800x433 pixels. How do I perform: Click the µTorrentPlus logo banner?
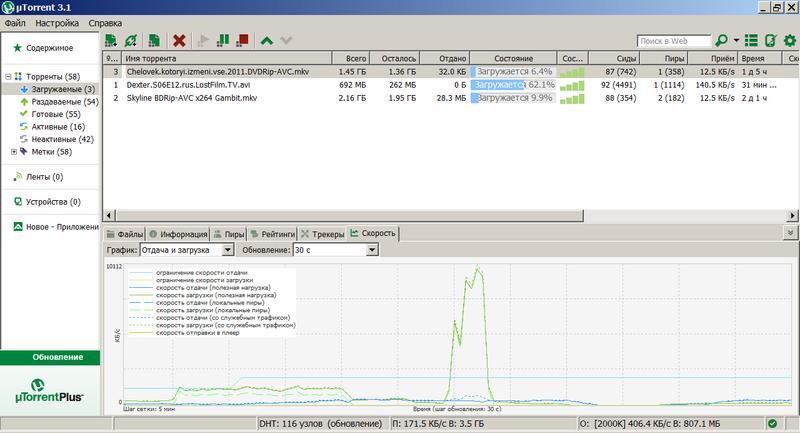point(50,391)
